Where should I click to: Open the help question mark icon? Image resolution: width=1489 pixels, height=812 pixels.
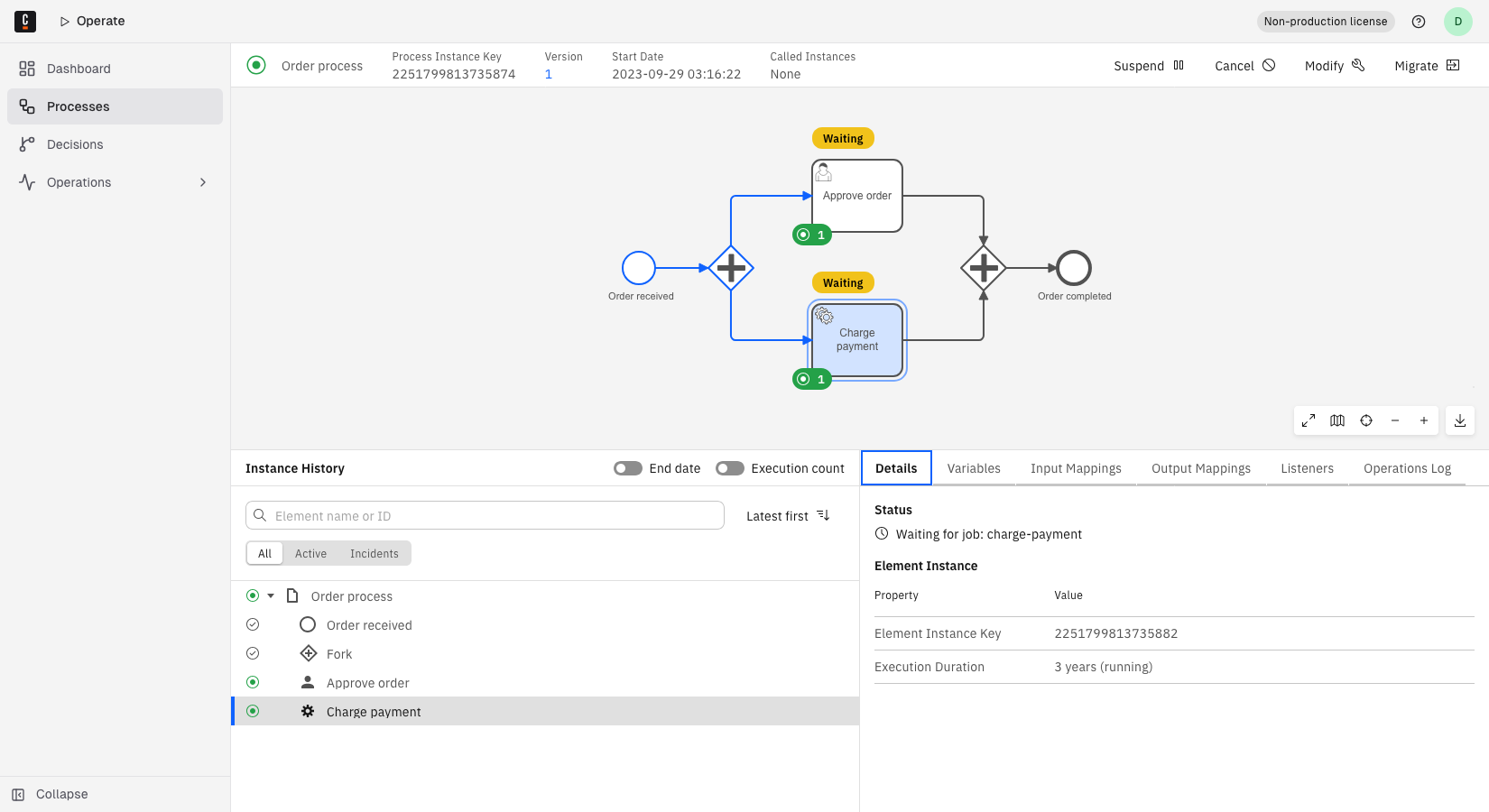click(x=1419, y=22)
